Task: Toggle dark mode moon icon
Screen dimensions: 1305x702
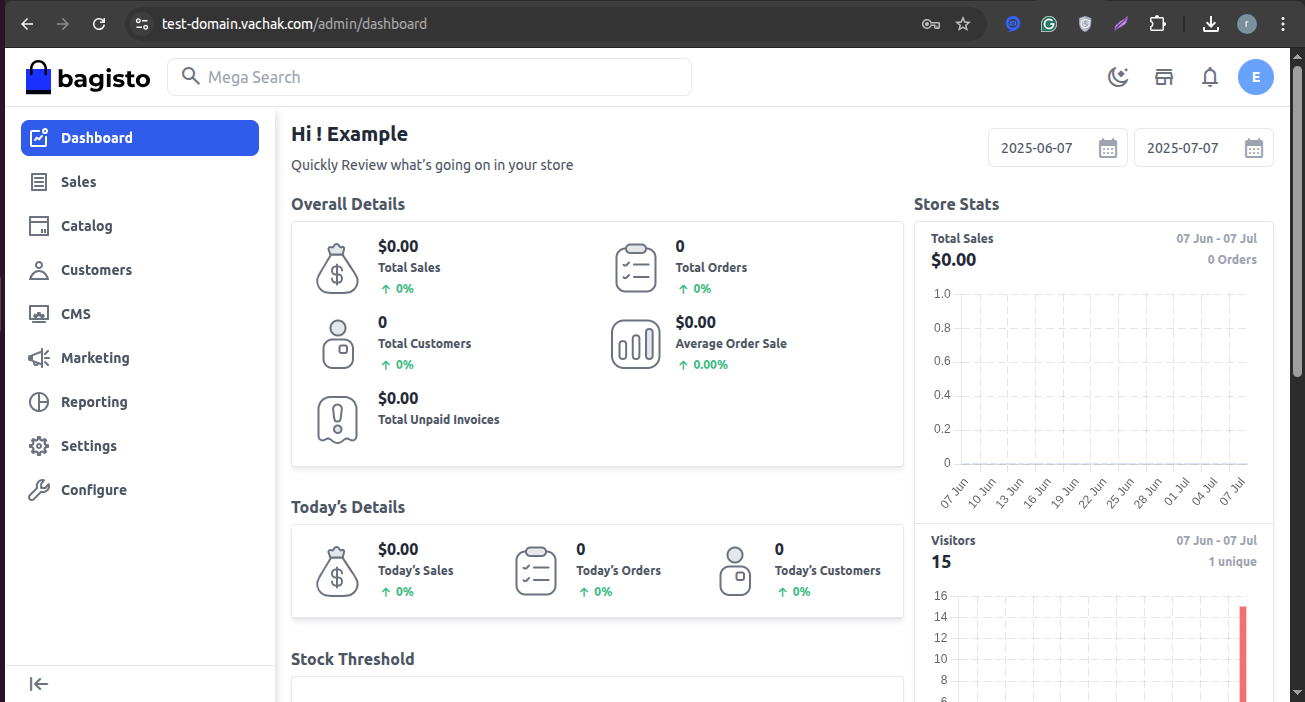Action: [x=1118, y=77]
